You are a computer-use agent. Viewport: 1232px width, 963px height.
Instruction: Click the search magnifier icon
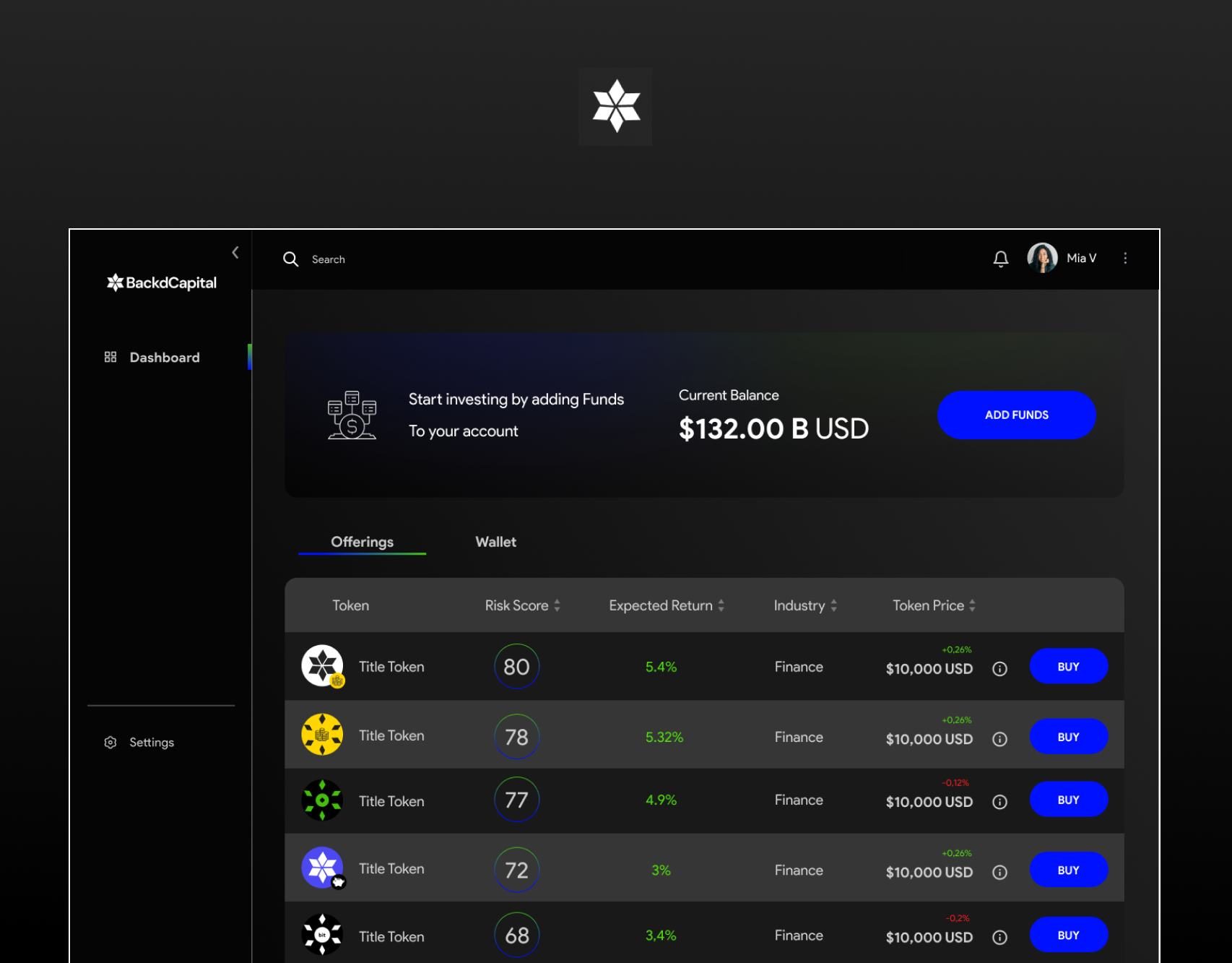tap(290, 259)
